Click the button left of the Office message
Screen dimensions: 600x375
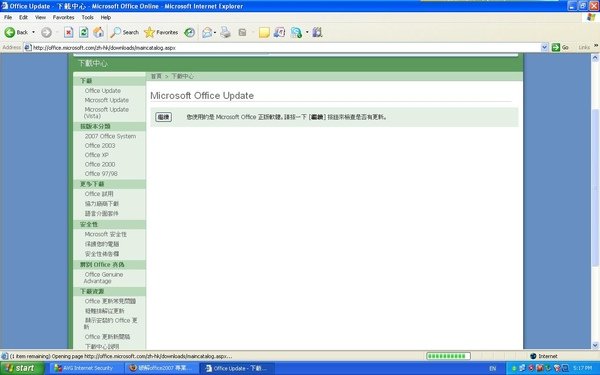pos(163,117)
